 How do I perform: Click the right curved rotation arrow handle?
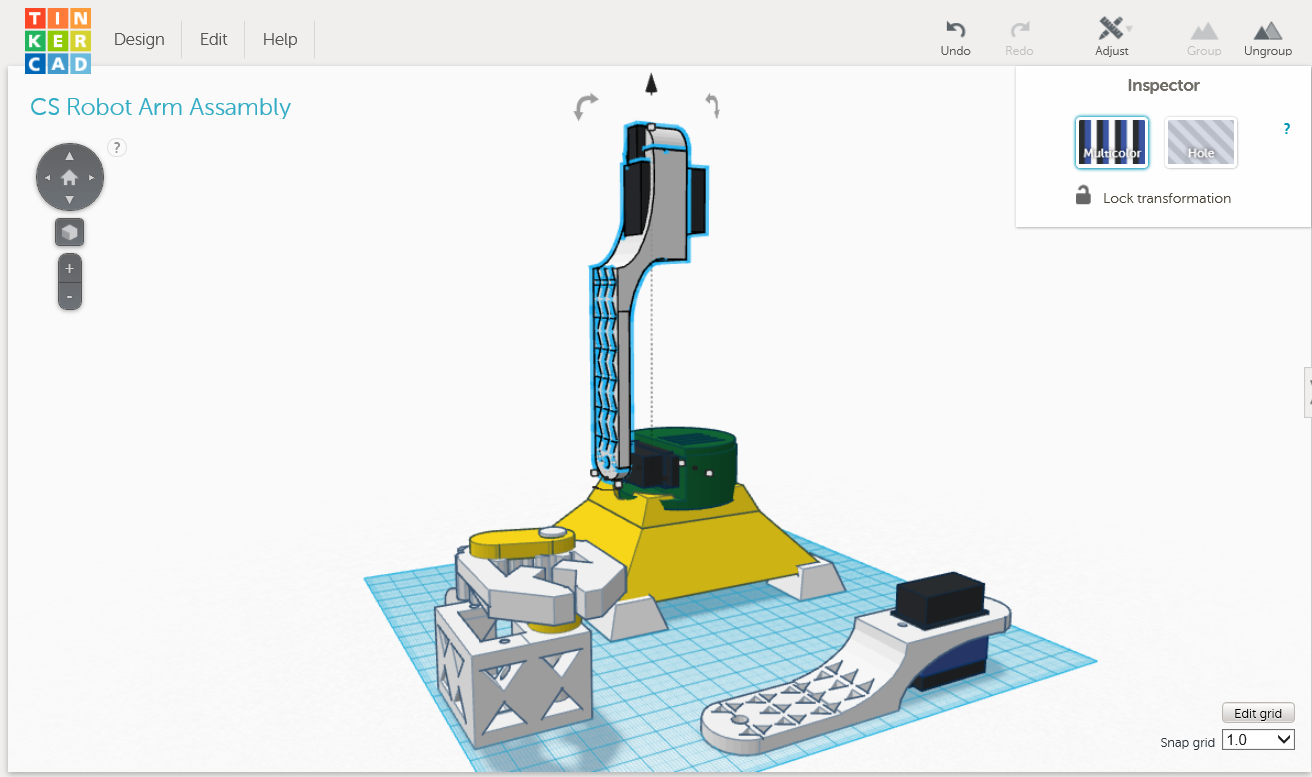pyautogui.click(x=713, y=105)
